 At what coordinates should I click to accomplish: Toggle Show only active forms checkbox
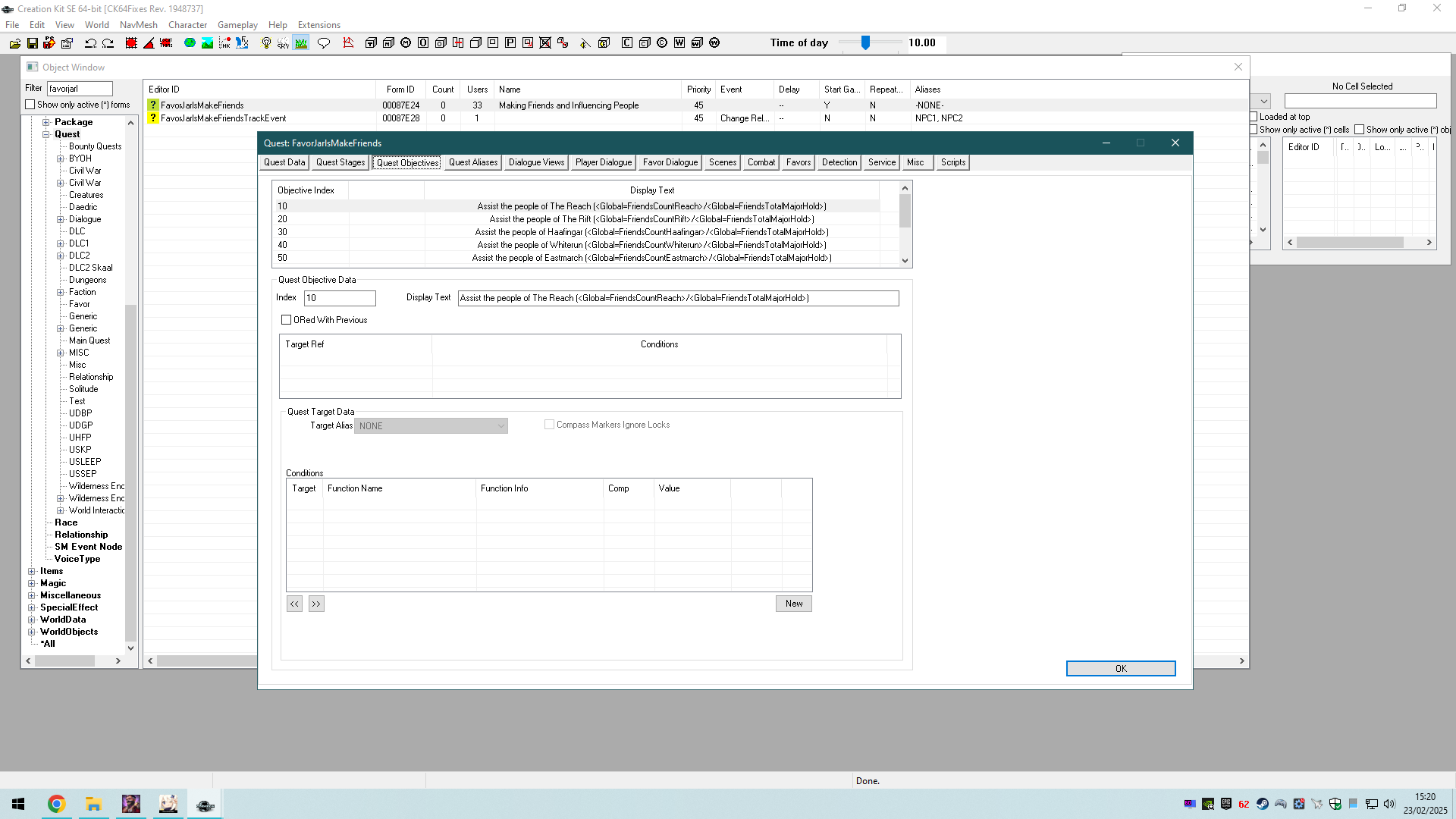[x=30, y=105]
